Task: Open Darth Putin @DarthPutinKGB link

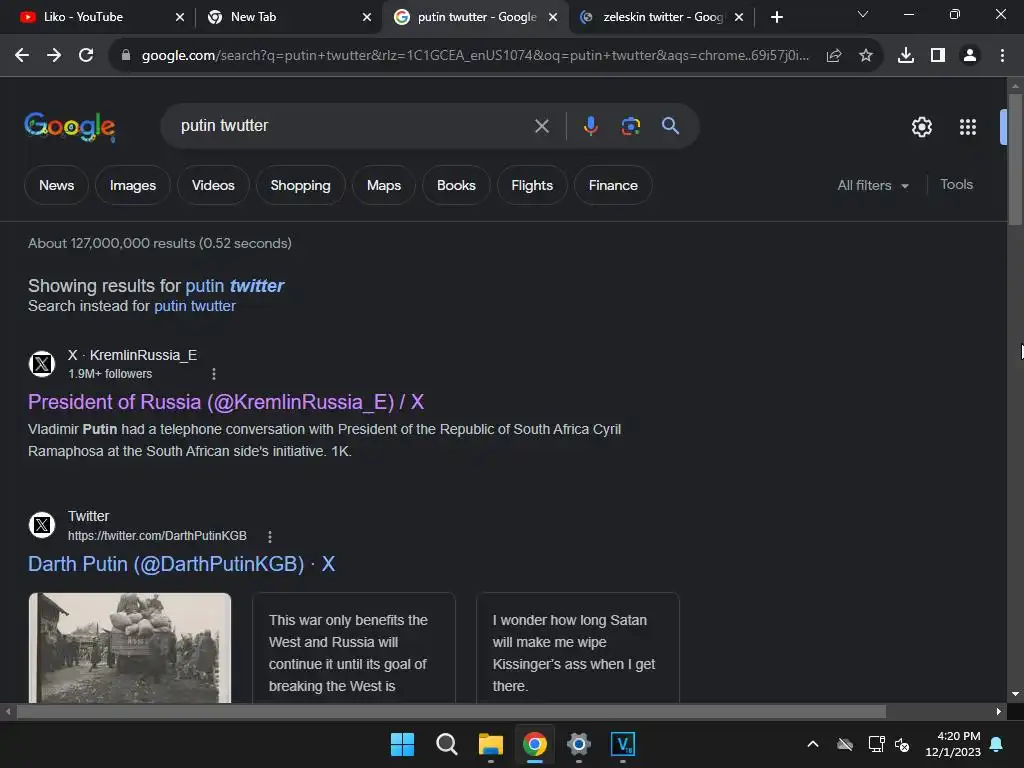Action: tap(182, 564)
